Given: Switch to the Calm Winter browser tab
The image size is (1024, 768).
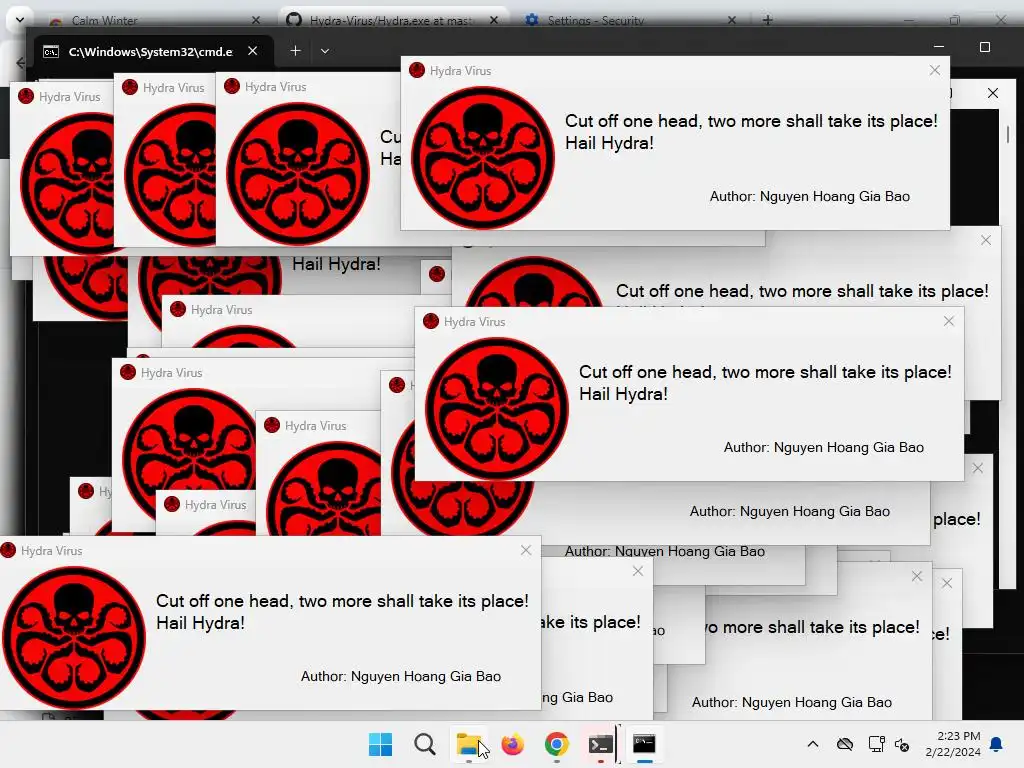Looking at the screenshot, I should 104,20.
